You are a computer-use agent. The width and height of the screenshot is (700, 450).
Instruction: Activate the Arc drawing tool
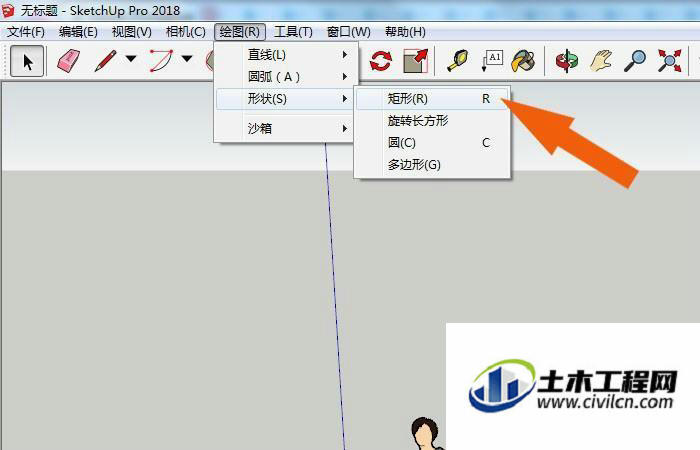161,61
